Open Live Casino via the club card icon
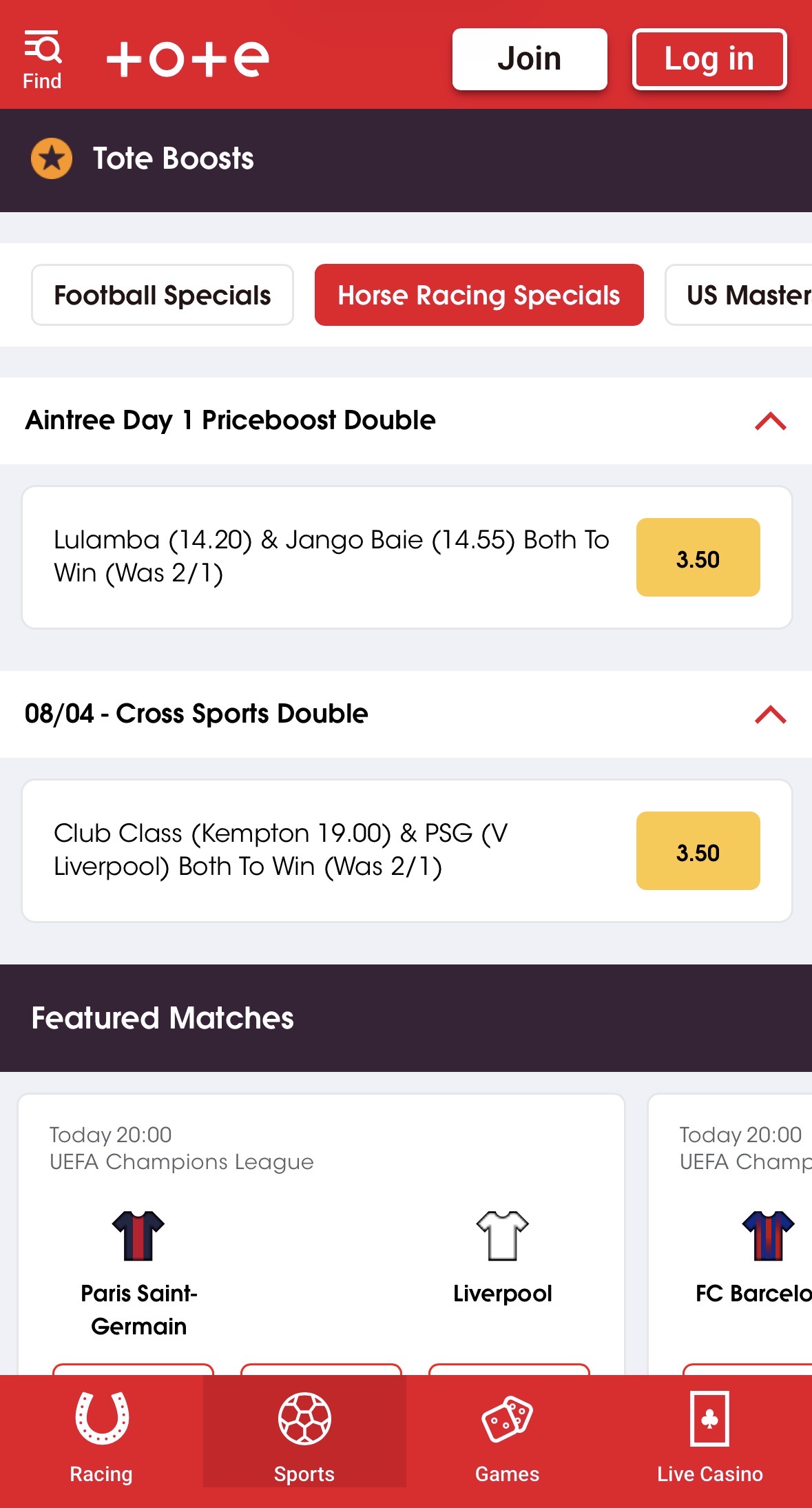Screen dimensions: 812x1508 point(709,1416)
